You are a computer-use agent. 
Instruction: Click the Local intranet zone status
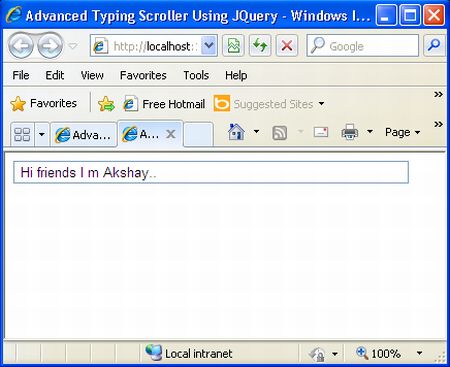pyautogui.click(x=189, y=353)
